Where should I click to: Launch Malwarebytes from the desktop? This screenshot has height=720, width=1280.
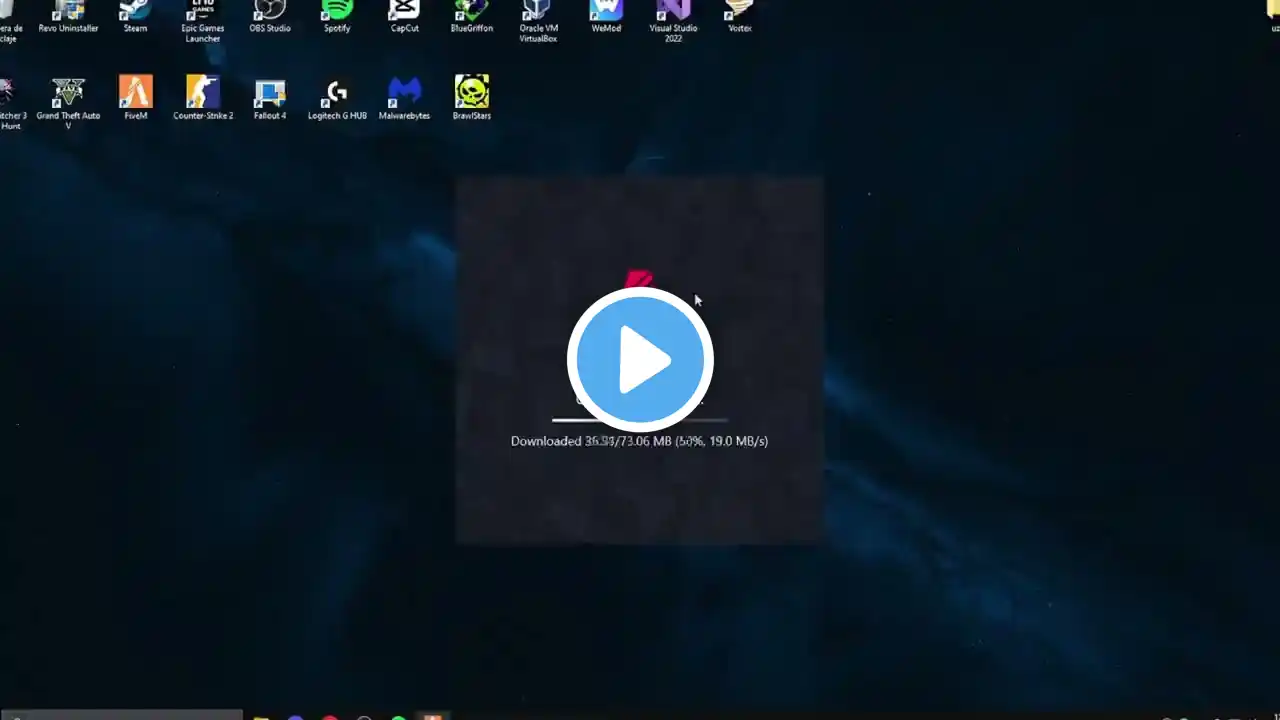[404, 97]
